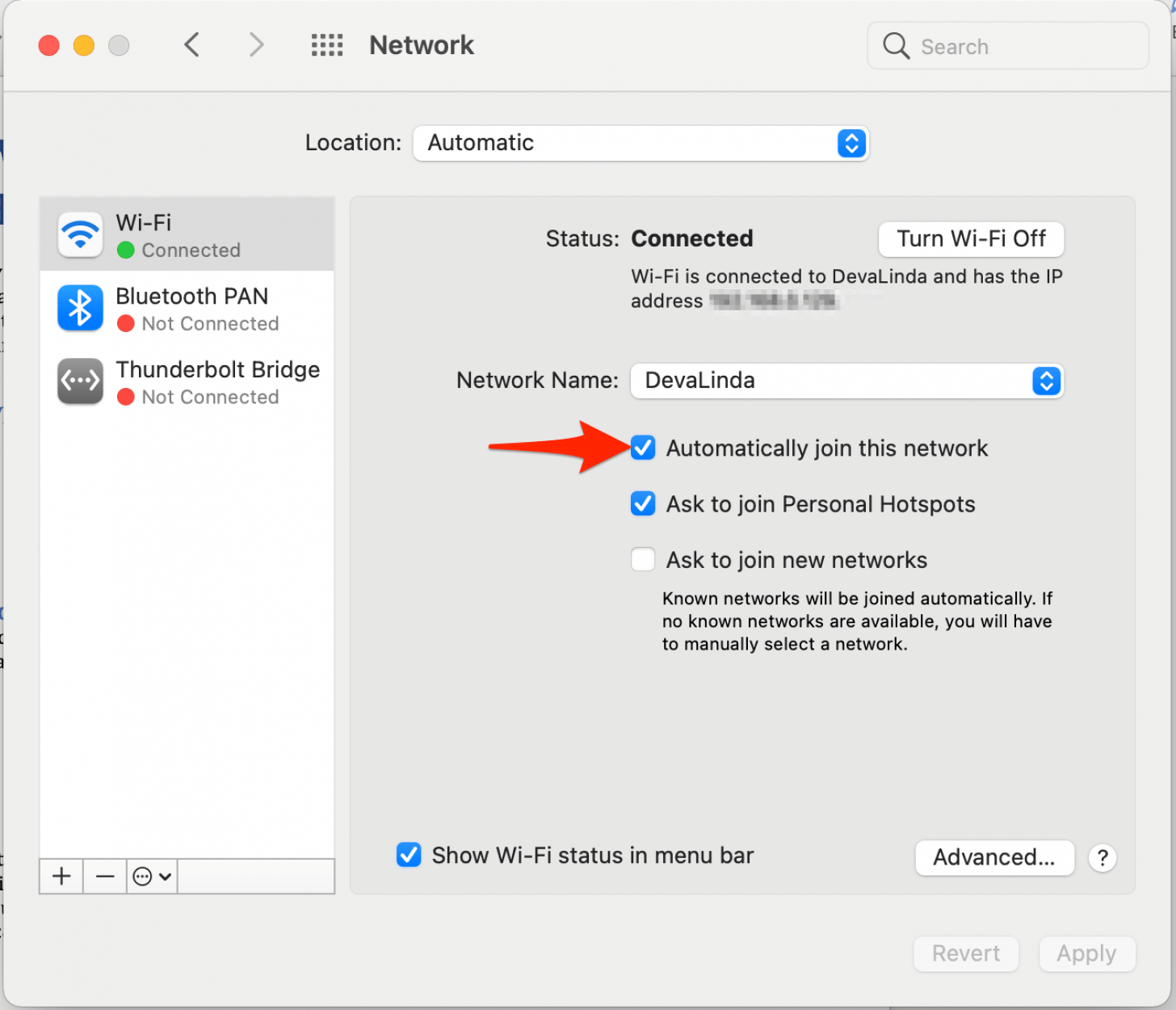Click the back navigation arrow
Image resolution: width=1176 pixels, height=1010 pixels.
point(192,44)
